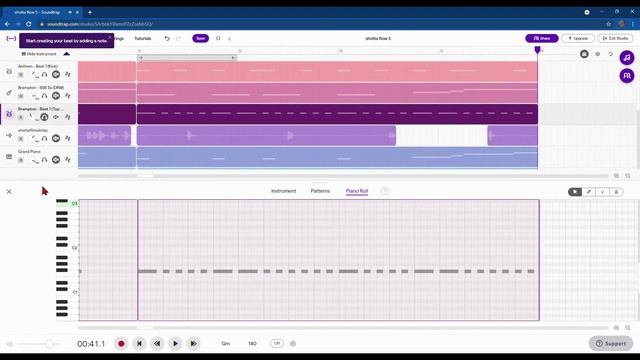Select the pencil draw tool in piano roll
The image size is (640, 360).
[x=589, y=192]
